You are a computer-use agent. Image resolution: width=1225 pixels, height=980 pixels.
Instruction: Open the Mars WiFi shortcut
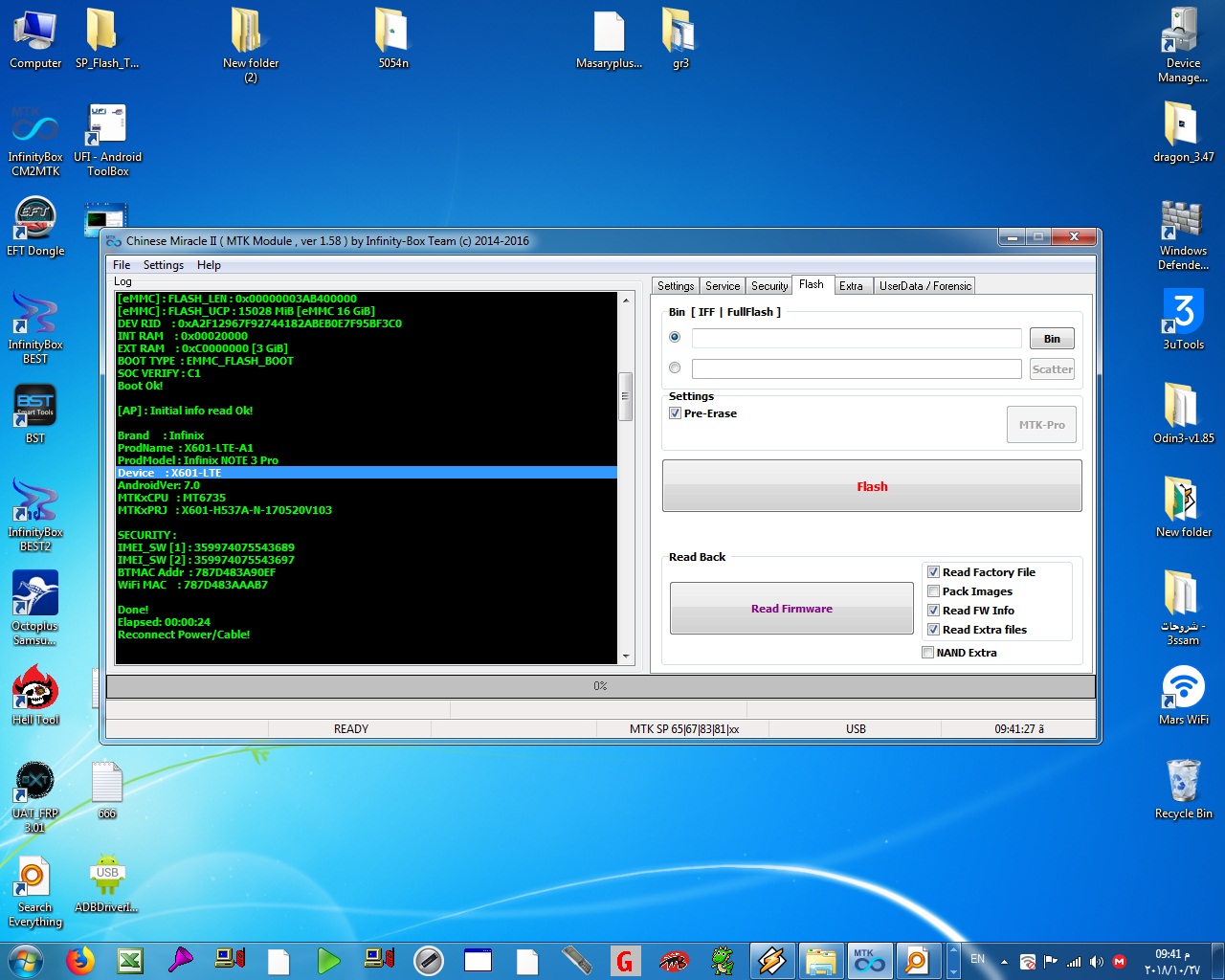[x=1183, y=695]
